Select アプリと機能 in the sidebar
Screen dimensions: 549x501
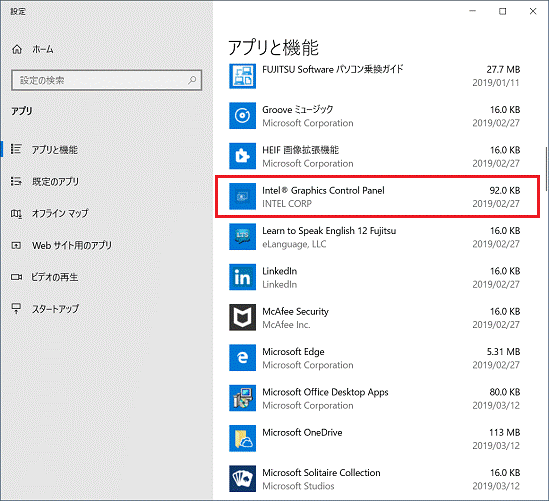point(55,149)
